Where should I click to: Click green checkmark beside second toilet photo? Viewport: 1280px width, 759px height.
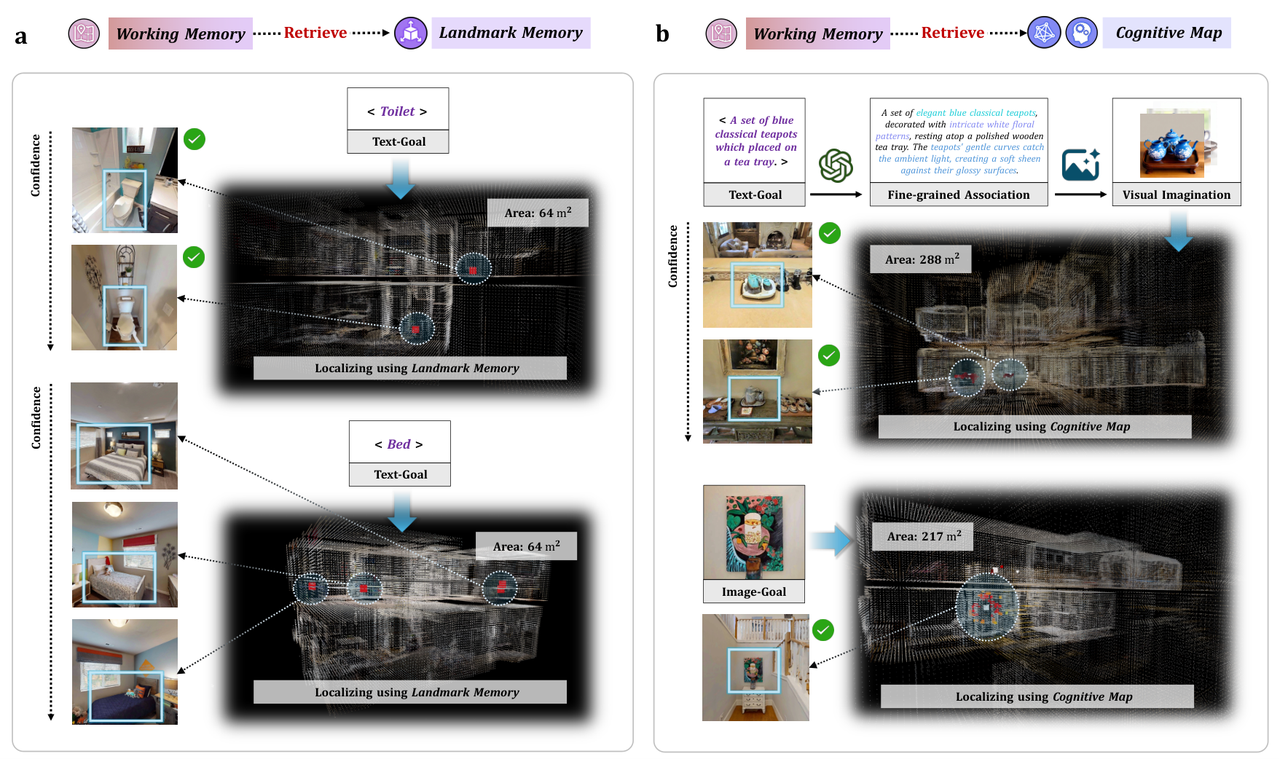pyautogui.click(x=194, y=257)
